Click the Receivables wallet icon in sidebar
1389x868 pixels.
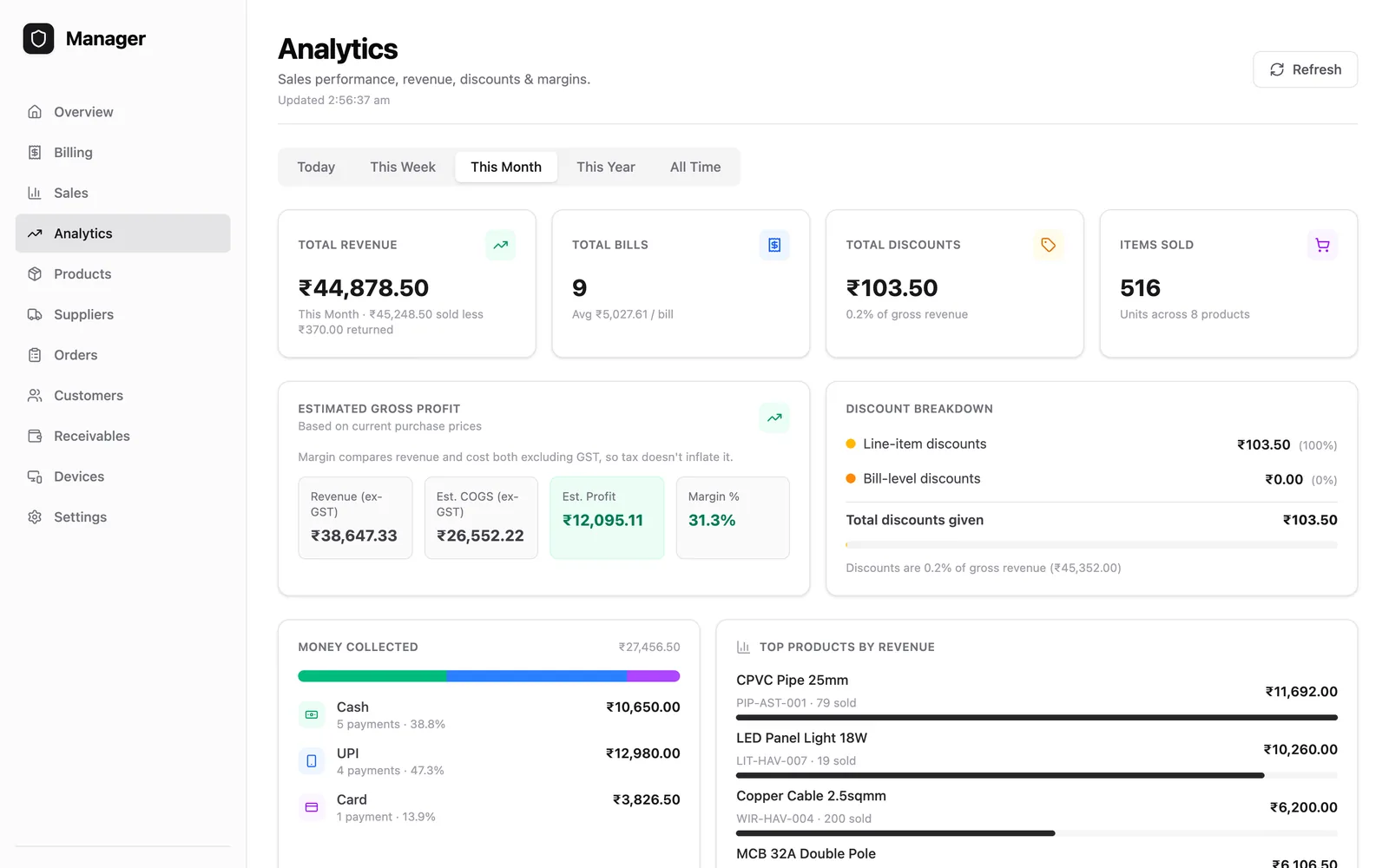pyautogui.click(x=35, y=436)
